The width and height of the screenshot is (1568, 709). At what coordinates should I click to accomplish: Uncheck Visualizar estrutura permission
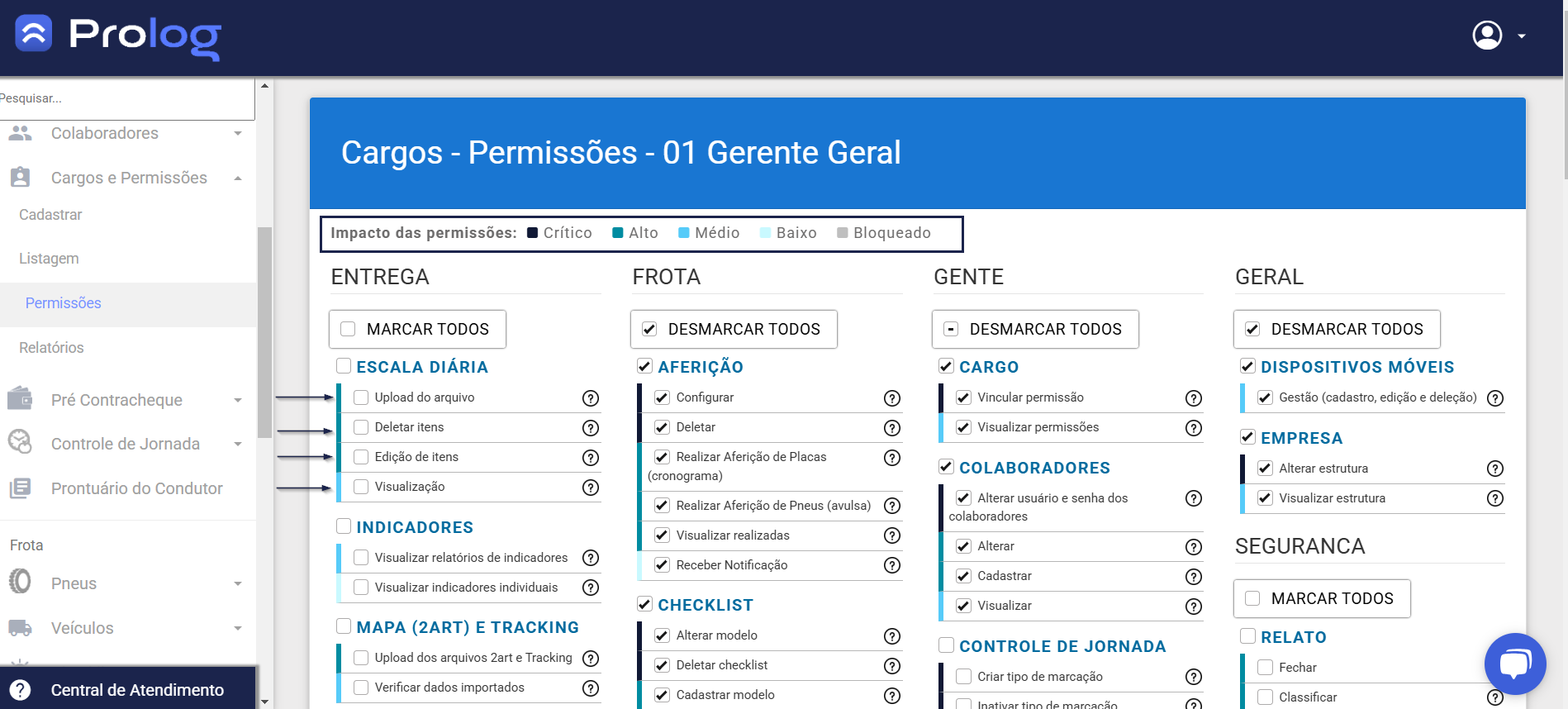(x=1266, y=498)
